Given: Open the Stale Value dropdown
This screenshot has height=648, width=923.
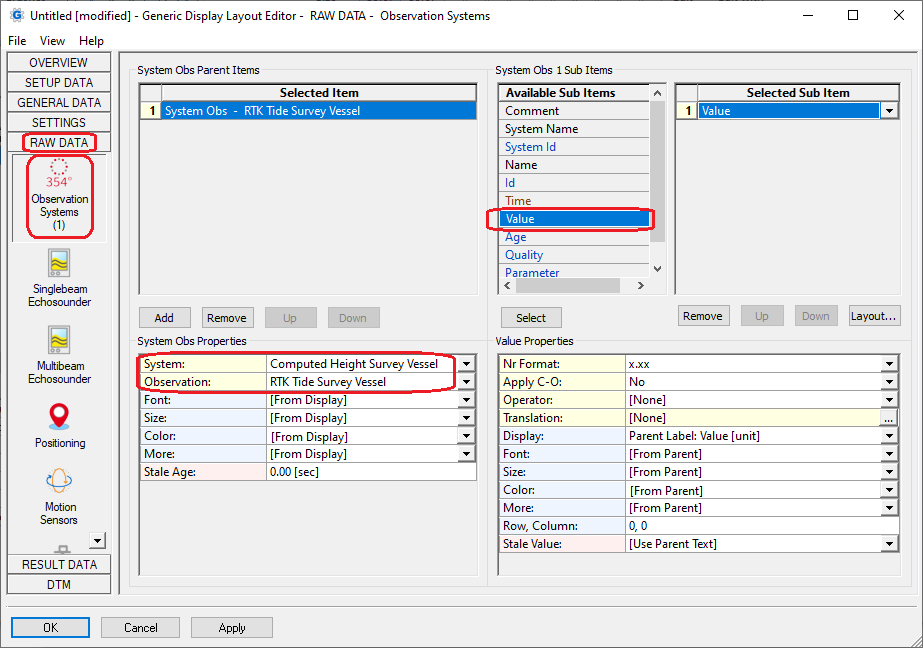Looking at the screenshot, I should pyautogui.click(x=889, y=545).
